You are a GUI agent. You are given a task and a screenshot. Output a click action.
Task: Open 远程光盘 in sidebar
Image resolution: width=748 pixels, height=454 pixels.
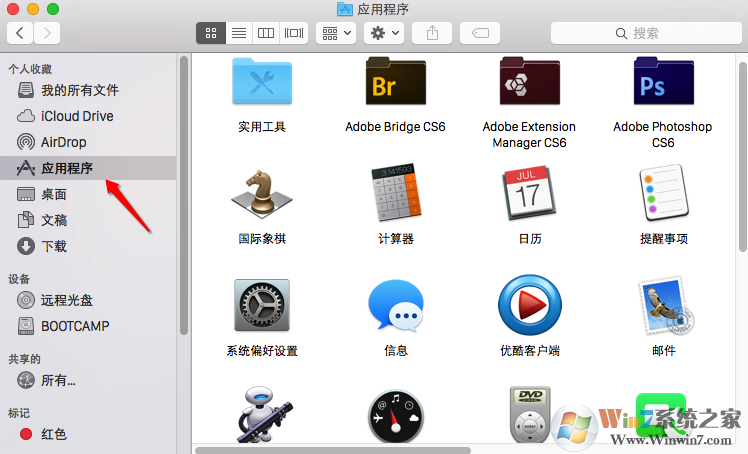88,300
